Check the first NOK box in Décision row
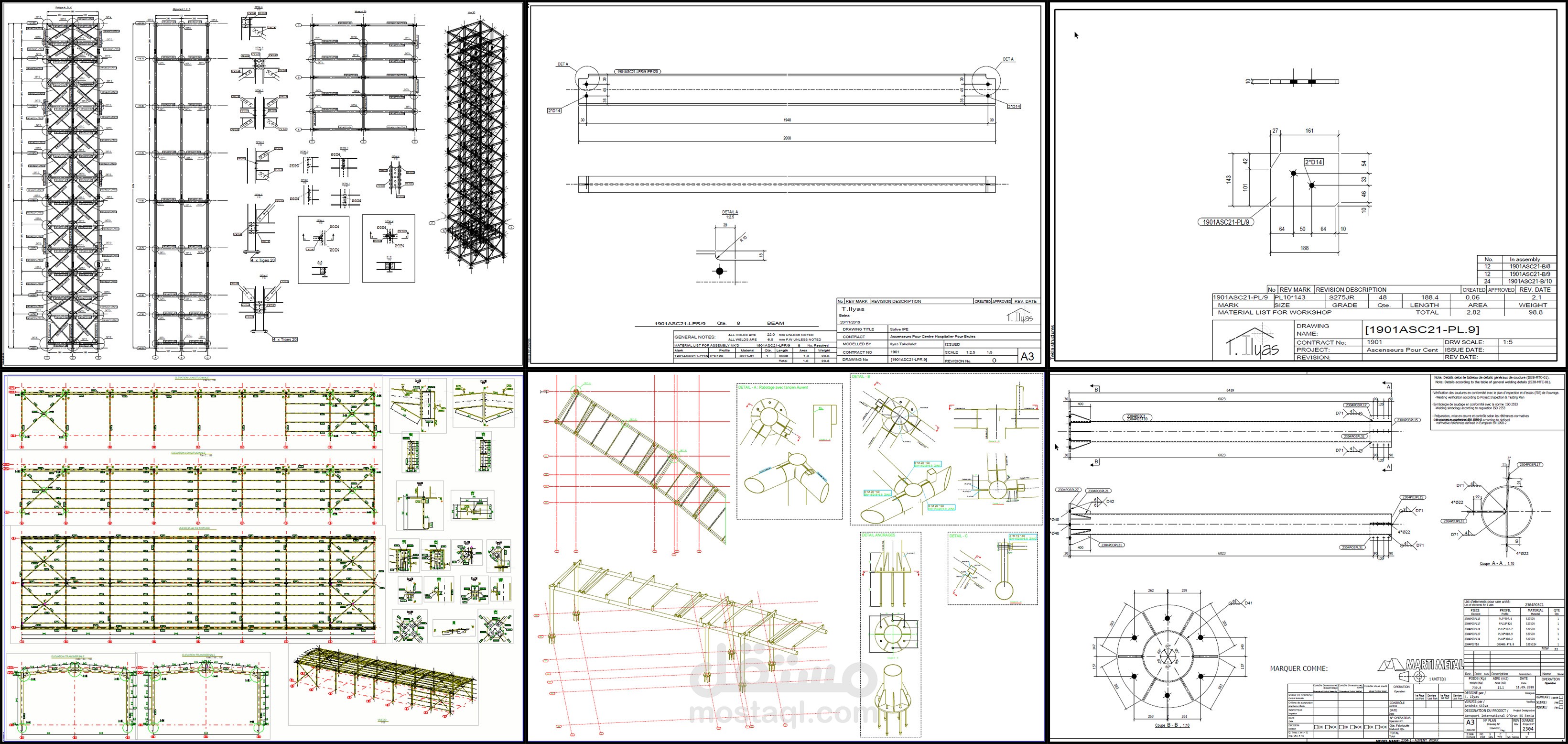The height and width of the screenshot is (744, 1568). coord(1328,727)
